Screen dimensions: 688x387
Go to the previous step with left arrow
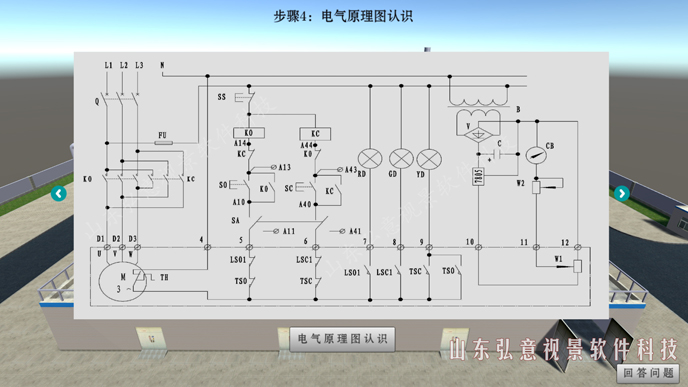pyautogui.click(x=58, y=194)
